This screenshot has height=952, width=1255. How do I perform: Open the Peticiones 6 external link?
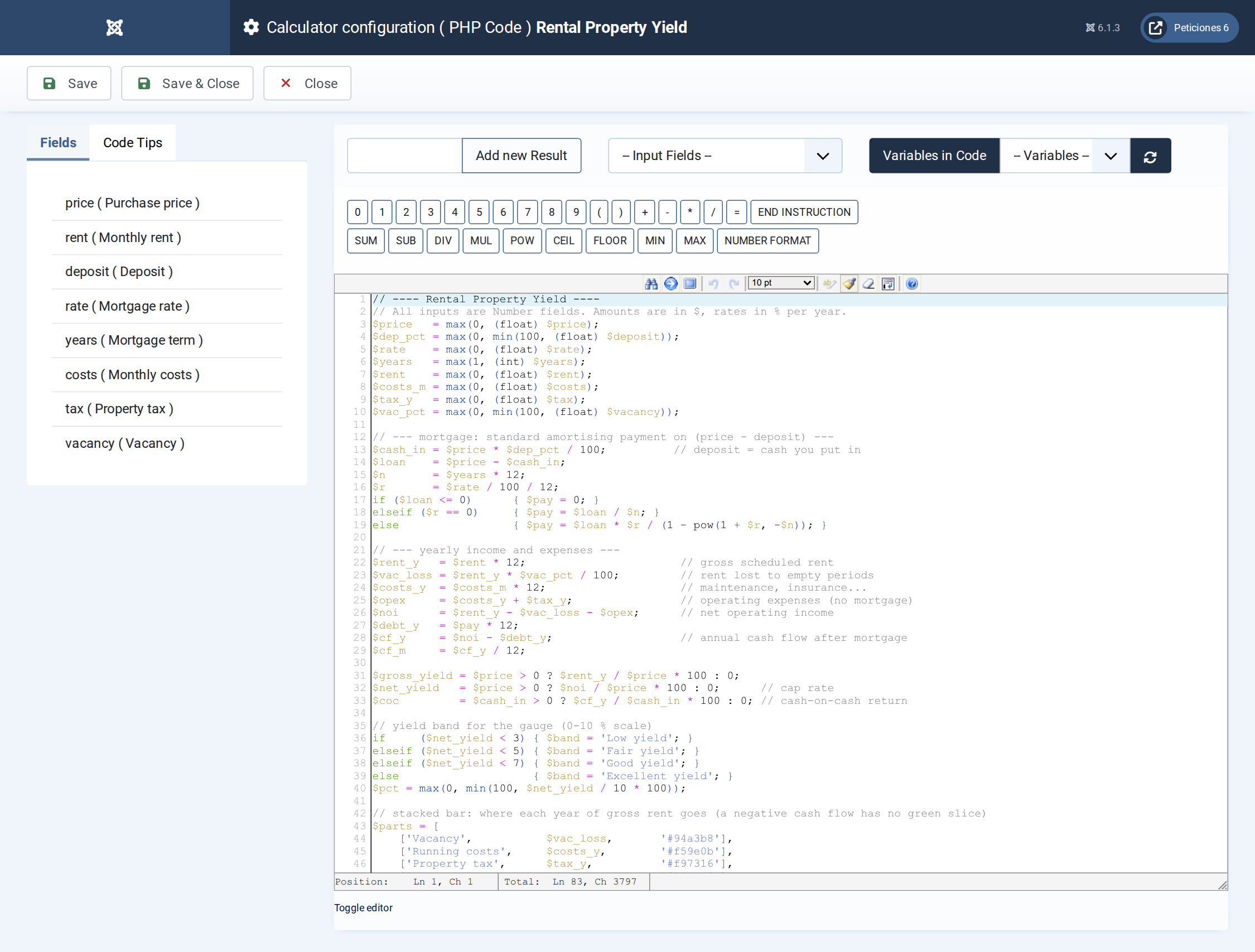click(1189, 27)
